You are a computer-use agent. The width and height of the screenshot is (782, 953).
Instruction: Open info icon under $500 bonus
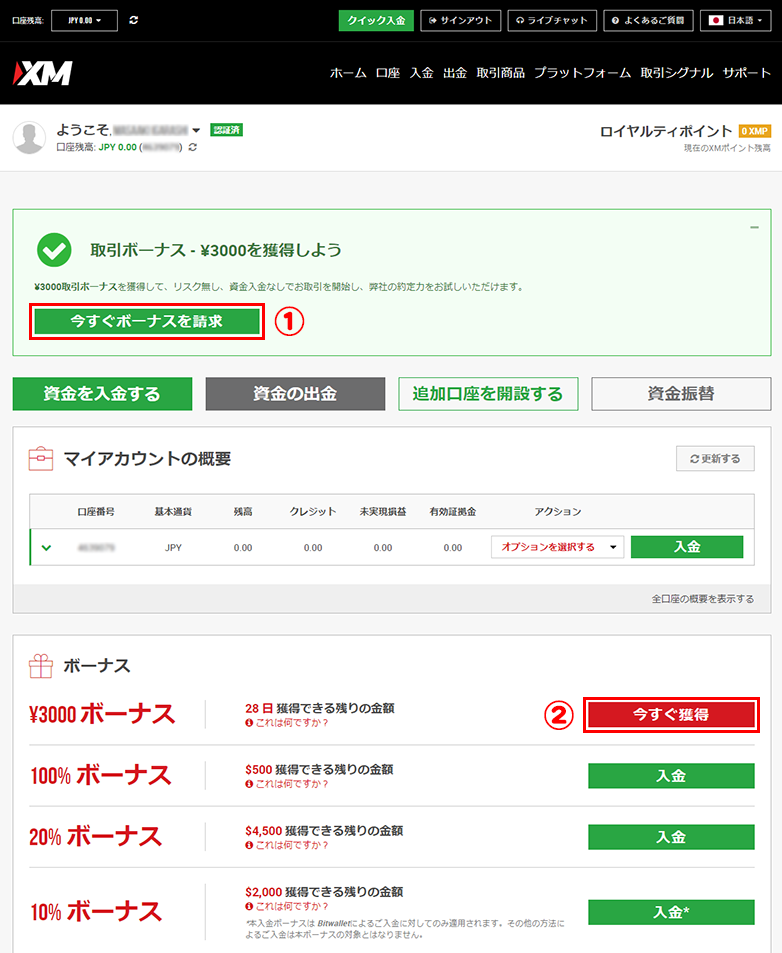249,784
